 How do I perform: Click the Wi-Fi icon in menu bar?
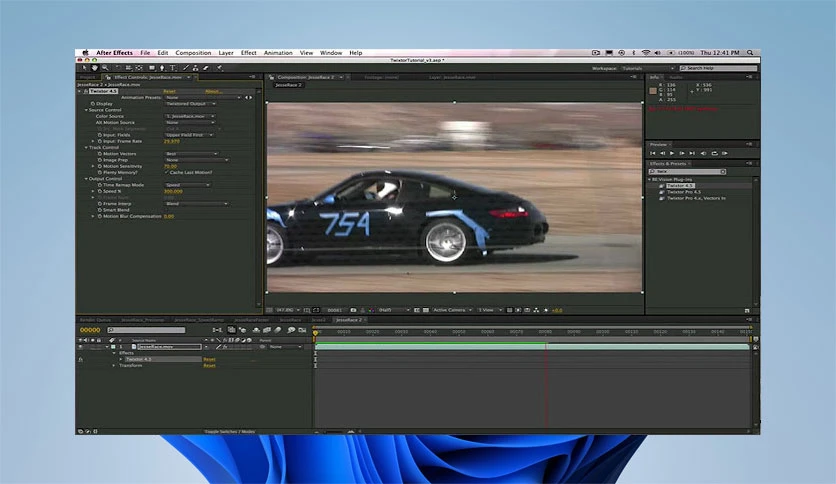[646, 53]
